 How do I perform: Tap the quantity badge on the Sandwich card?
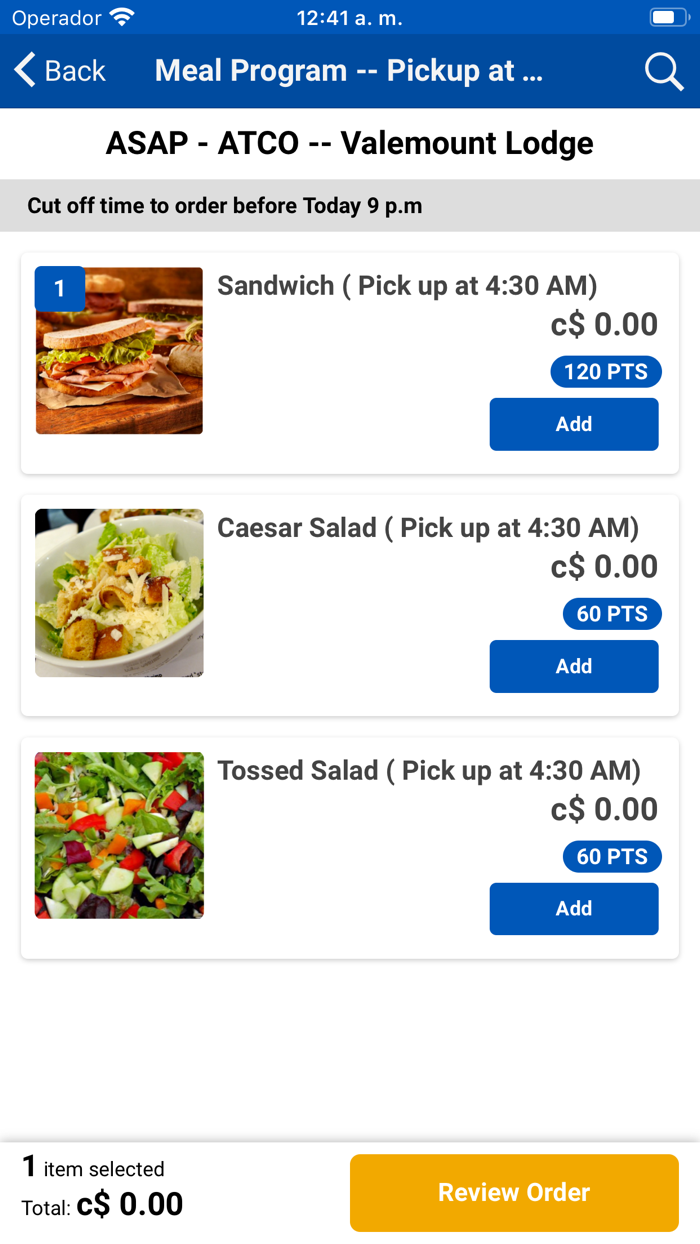[x=59, y=288]
